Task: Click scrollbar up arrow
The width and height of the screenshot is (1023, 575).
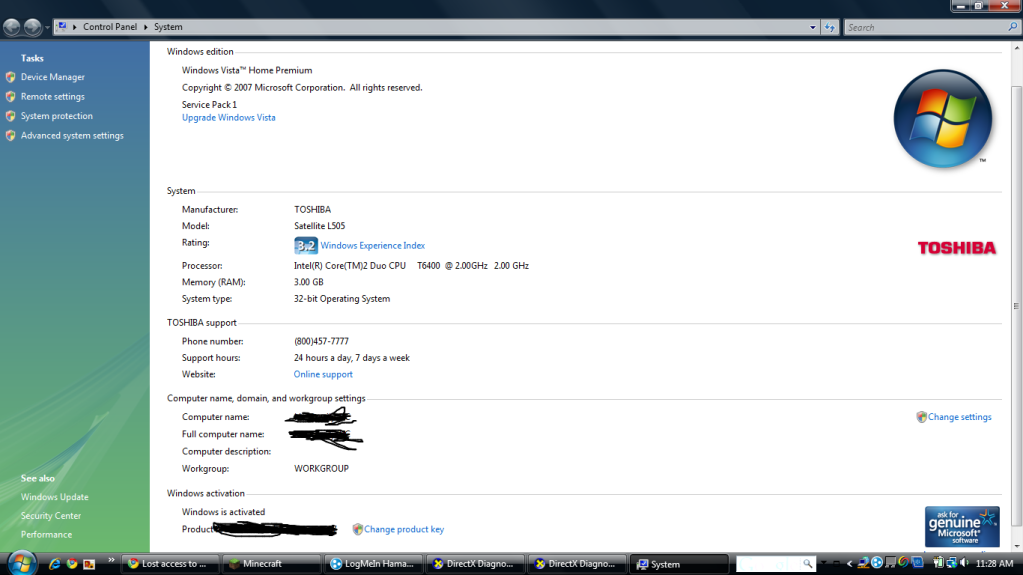Action: tap(1016, 48)
